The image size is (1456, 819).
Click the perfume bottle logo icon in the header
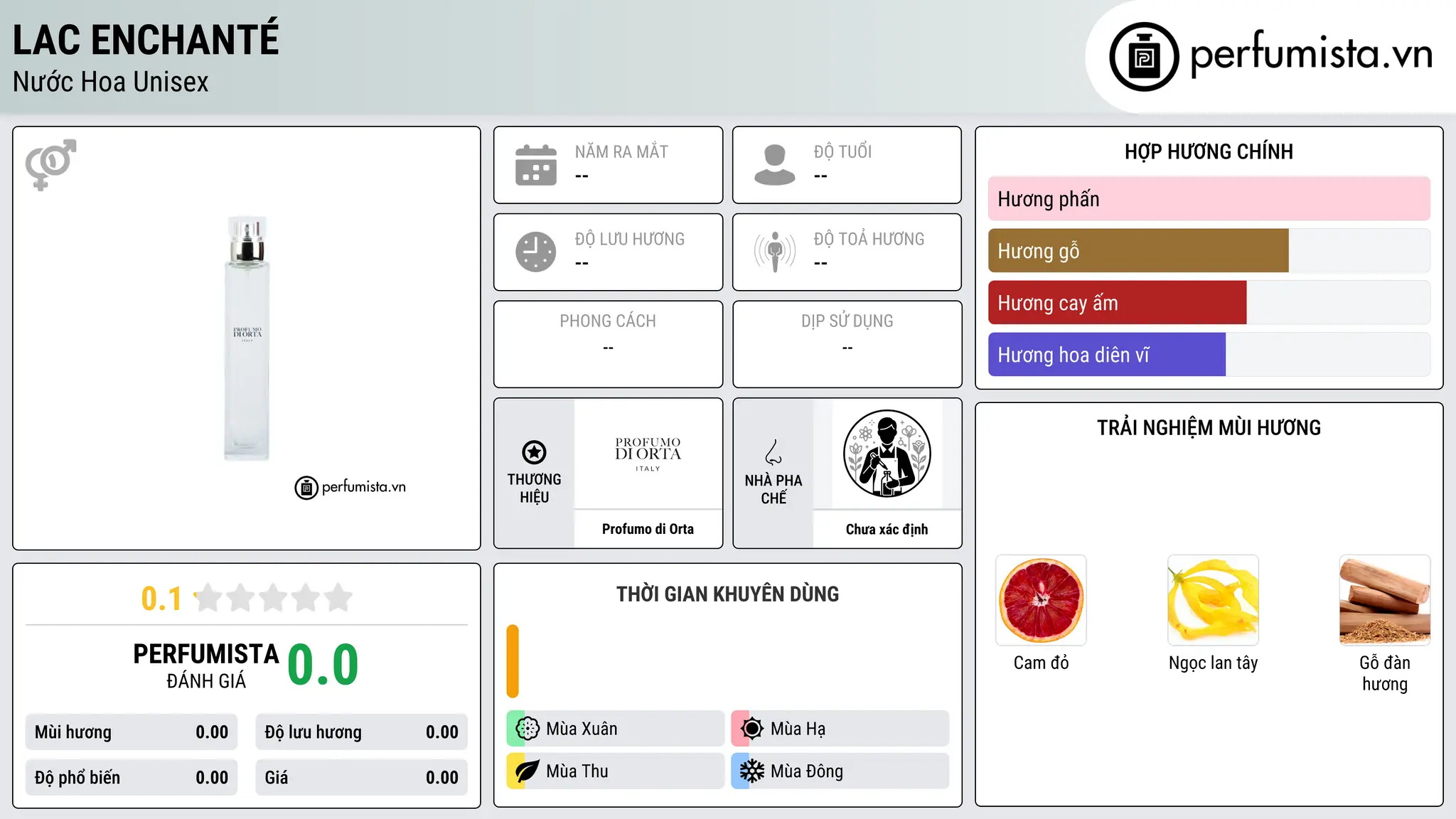pyautogui.click(x=1144, y=57)
